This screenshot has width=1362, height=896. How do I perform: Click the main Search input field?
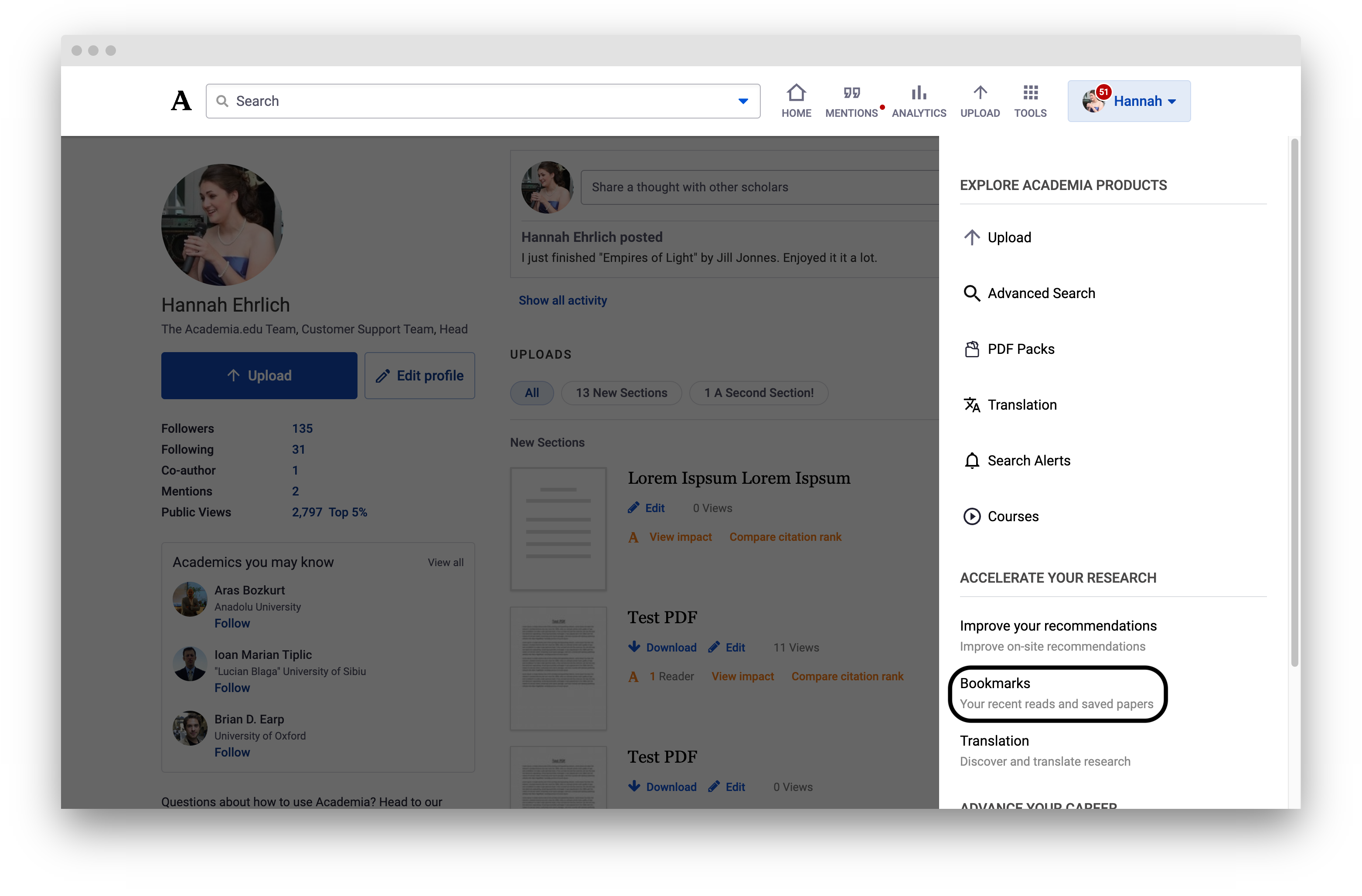[483, 101]
